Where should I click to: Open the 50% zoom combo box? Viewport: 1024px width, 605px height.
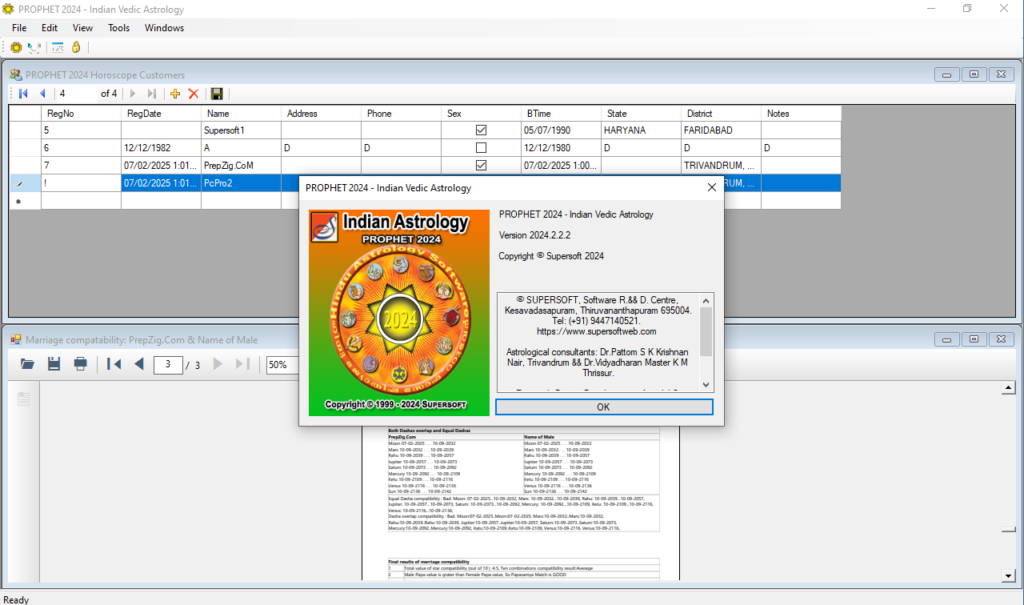click(x=282, y=365)
